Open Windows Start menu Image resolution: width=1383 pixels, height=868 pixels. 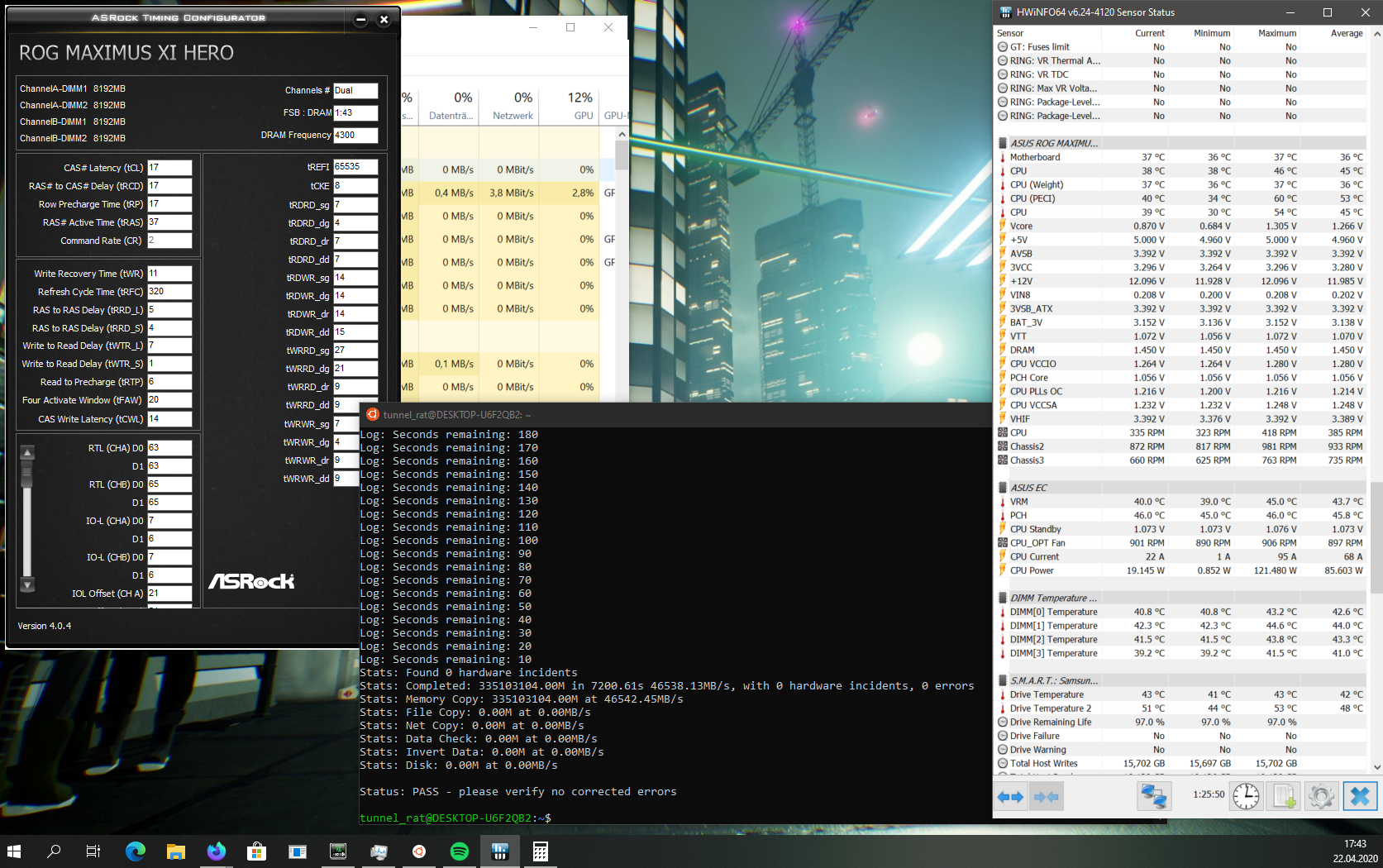pyautogui.click(x=14, y=851)
